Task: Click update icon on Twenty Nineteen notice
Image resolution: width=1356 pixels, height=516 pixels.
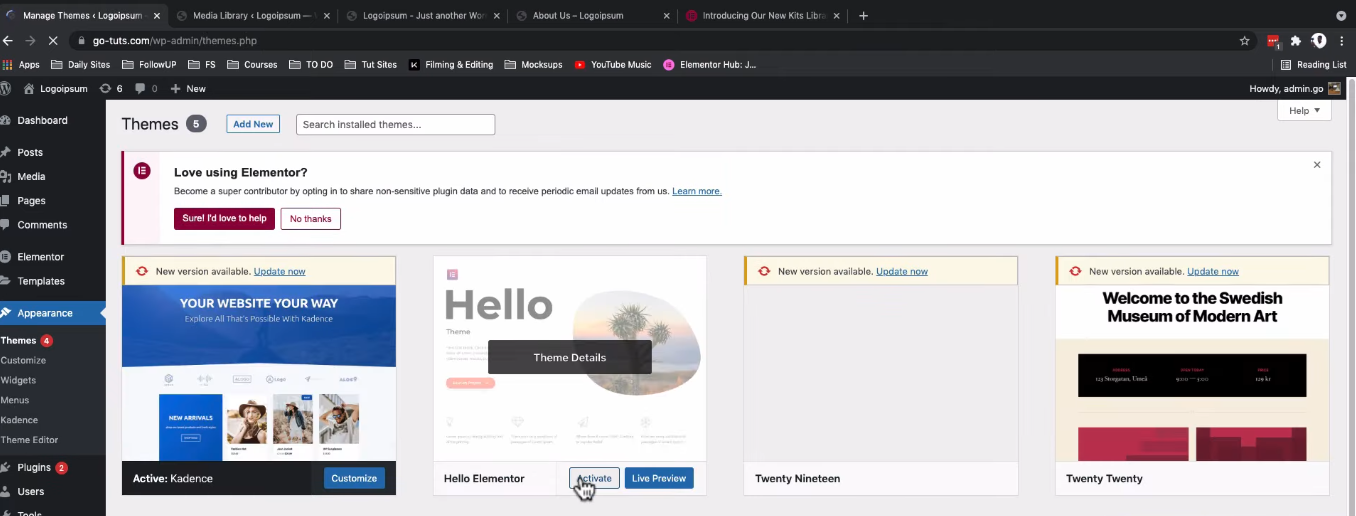Action: [764, 271]
